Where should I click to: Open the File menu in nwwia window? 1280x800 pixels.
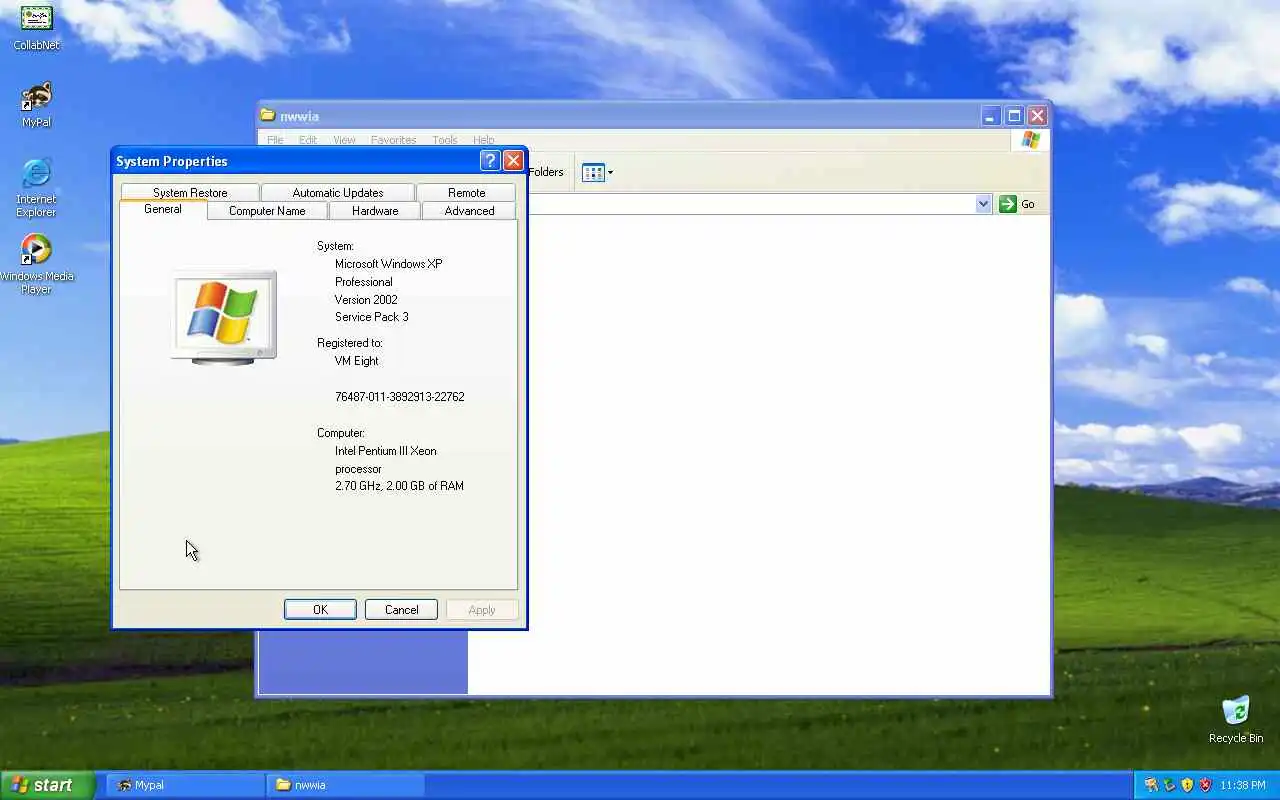(x=275, y=140)
